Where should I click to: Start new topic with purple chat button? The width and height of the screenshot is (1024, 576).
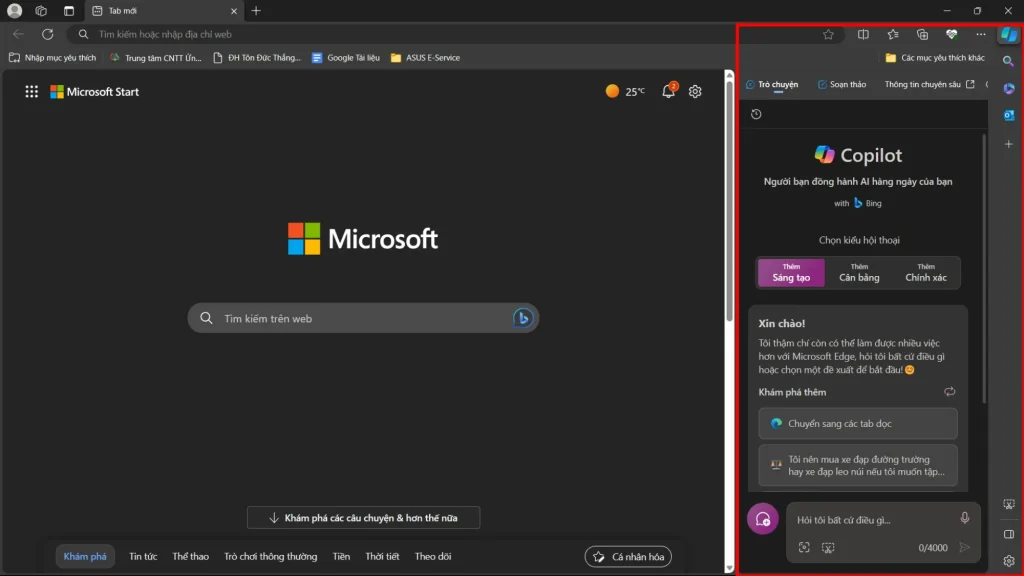[763, 519]
